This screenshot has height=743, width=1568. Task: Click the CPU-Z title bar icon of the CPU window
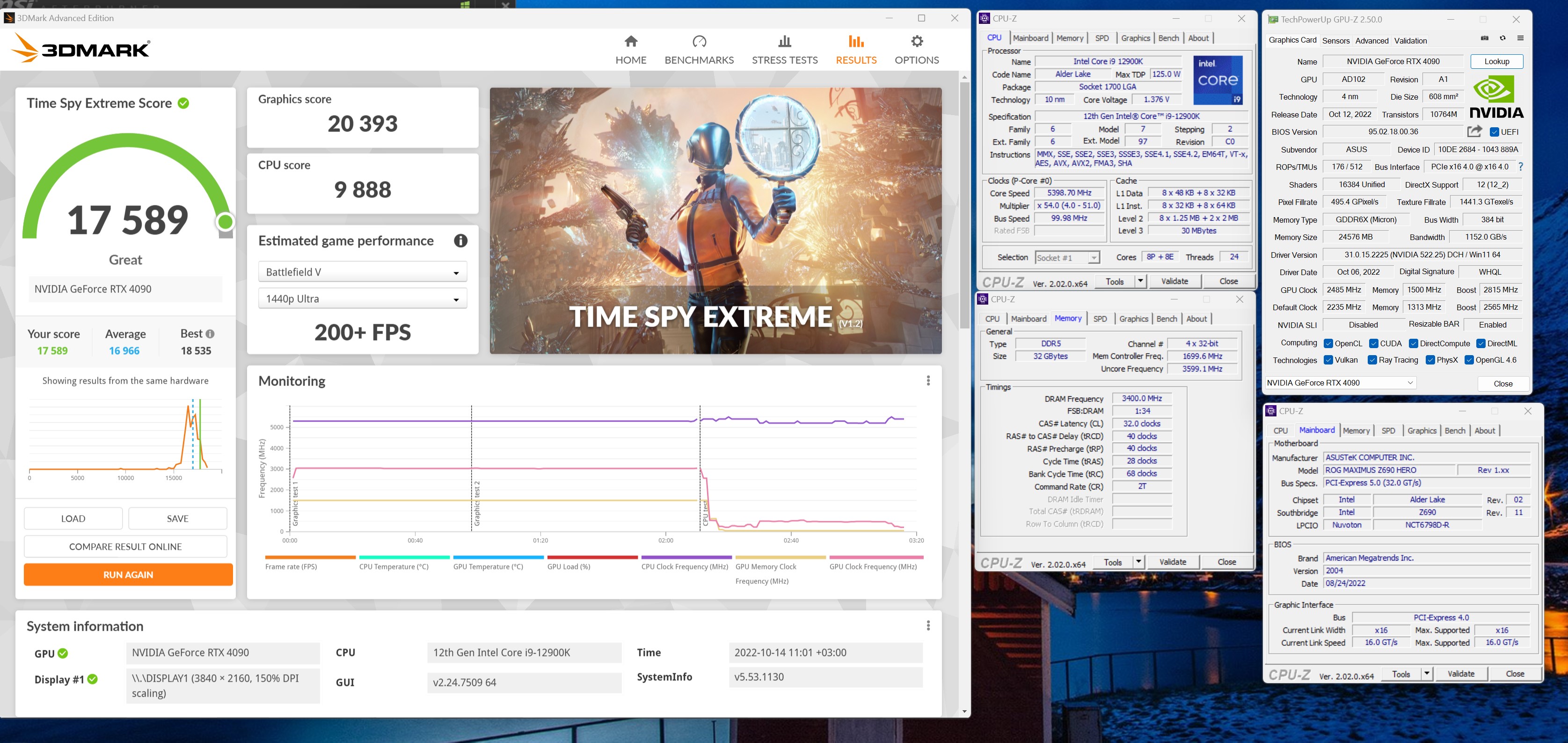(984, 19)
